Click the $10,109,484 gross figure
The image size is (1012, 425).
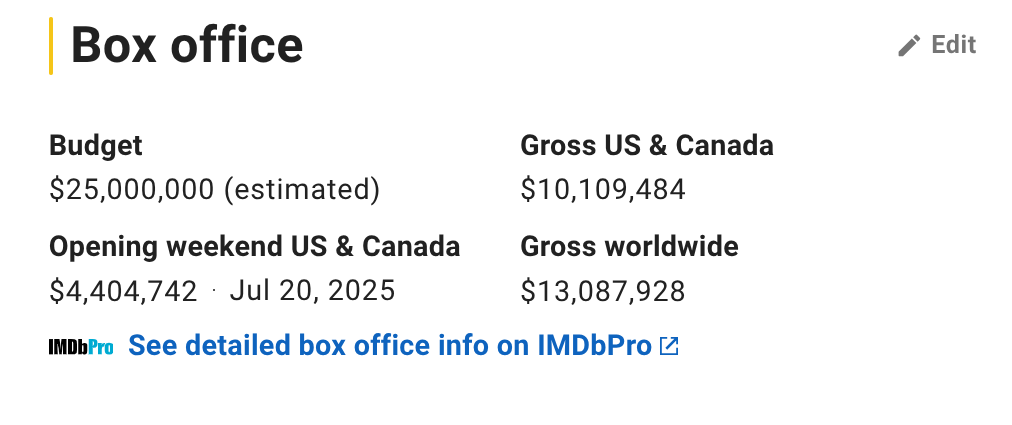coord(603,189)
